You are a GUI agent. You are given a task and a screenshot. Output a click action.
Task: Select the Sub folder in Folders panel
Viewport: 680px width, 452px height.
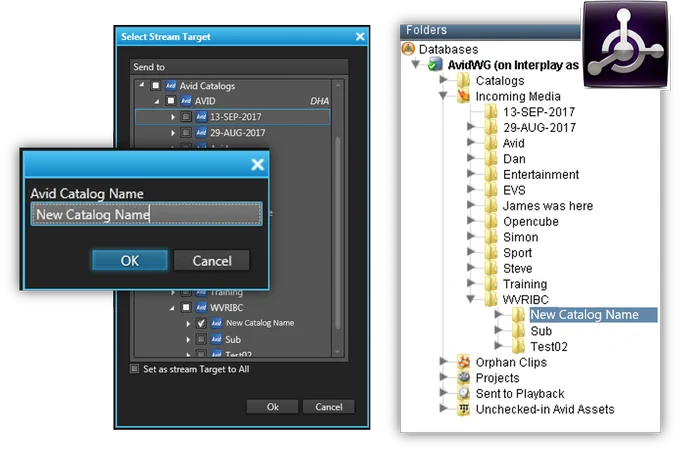541,331
